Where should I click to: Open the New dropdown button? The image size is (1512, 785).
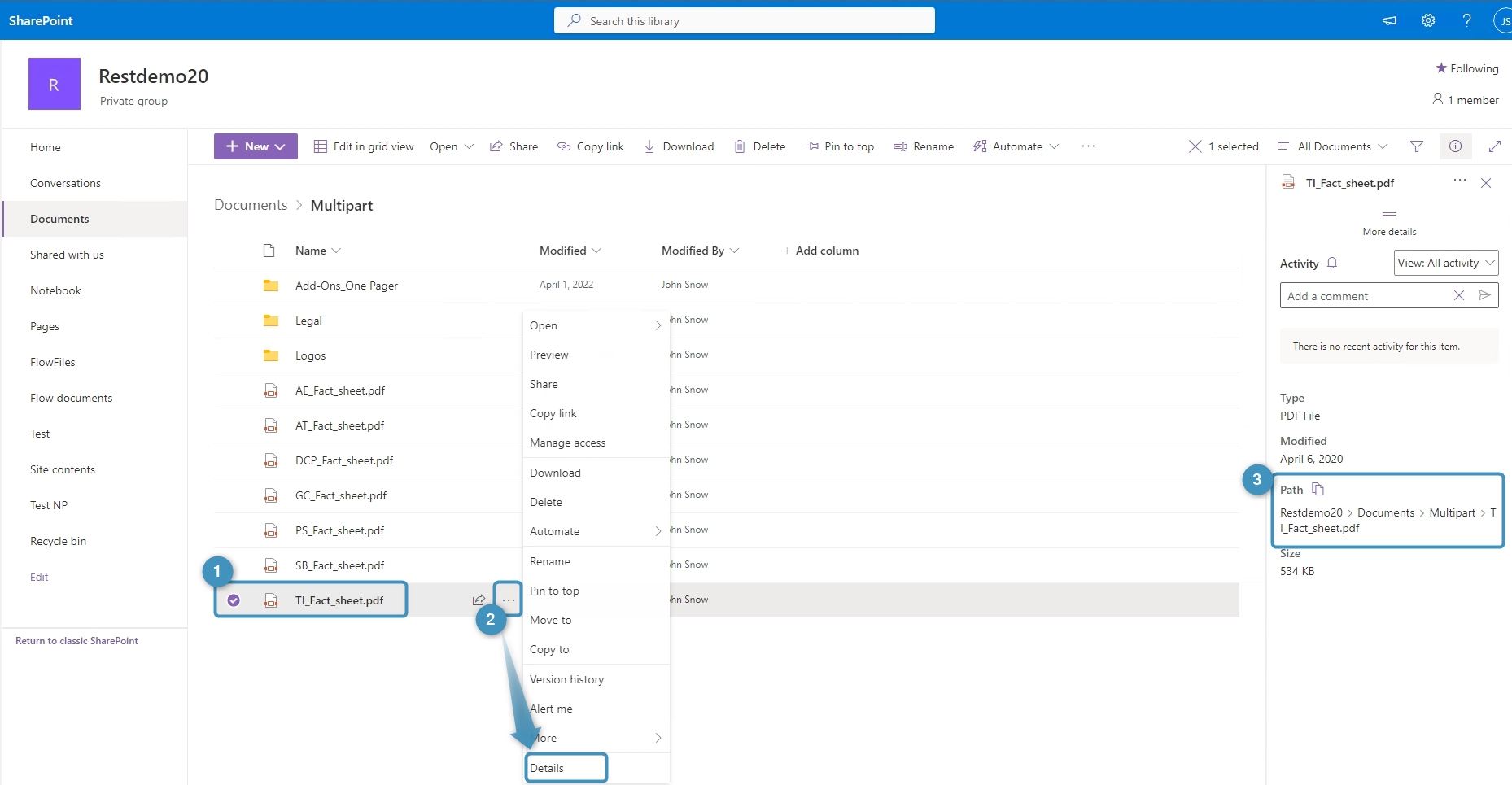tap(256, 146)
